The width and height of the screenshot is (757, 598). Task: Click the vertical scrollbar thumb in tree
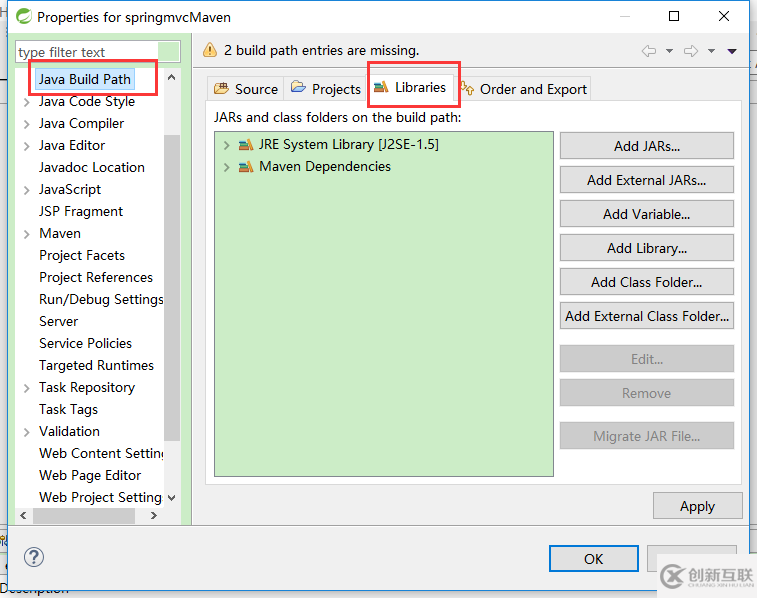171,288
